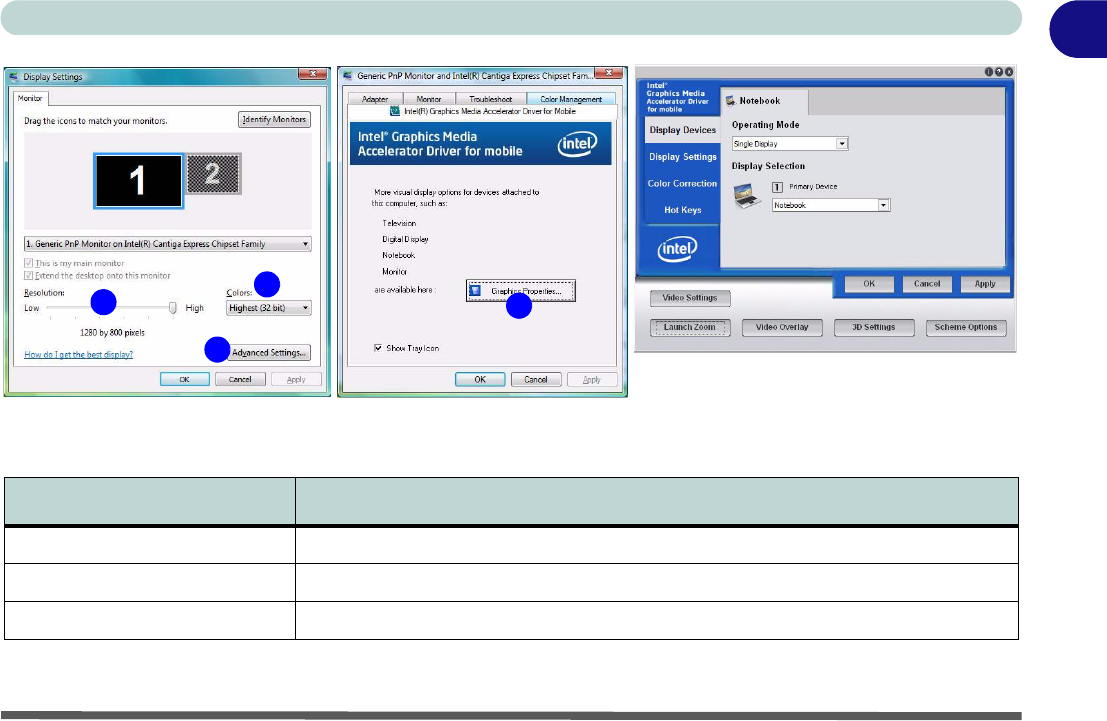Follow 'How do I get the best display?' link
The height and width of the screenshot is (721, 1107).
[78, 354]
